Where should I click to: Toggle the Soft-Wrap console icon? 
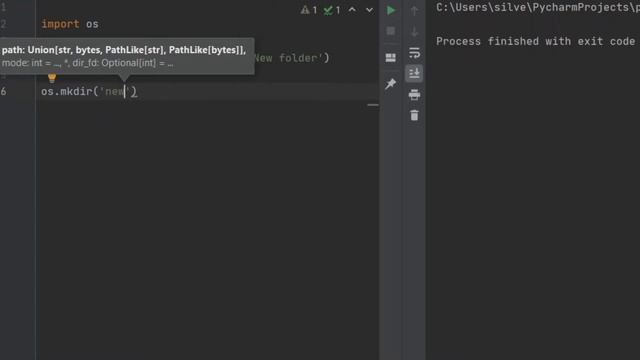pos(414,53)
